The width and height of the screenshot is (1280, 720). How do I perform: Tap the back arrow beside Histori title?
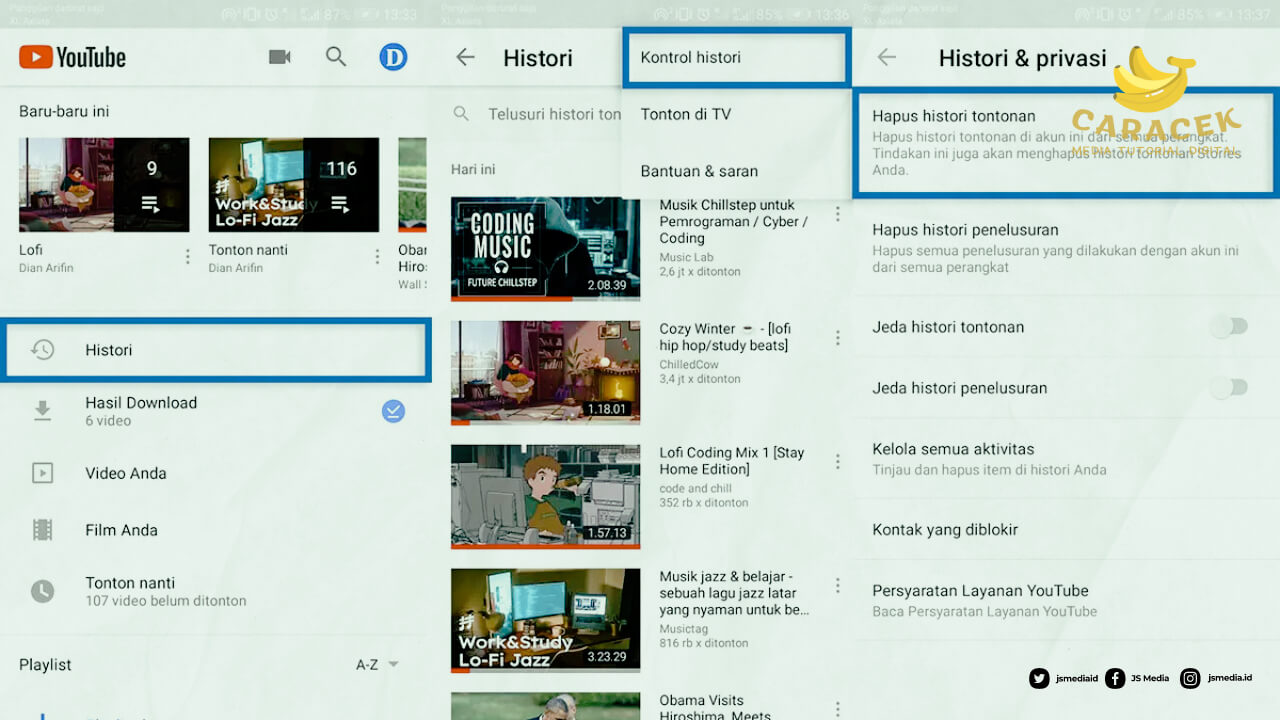tap(465, 57)
